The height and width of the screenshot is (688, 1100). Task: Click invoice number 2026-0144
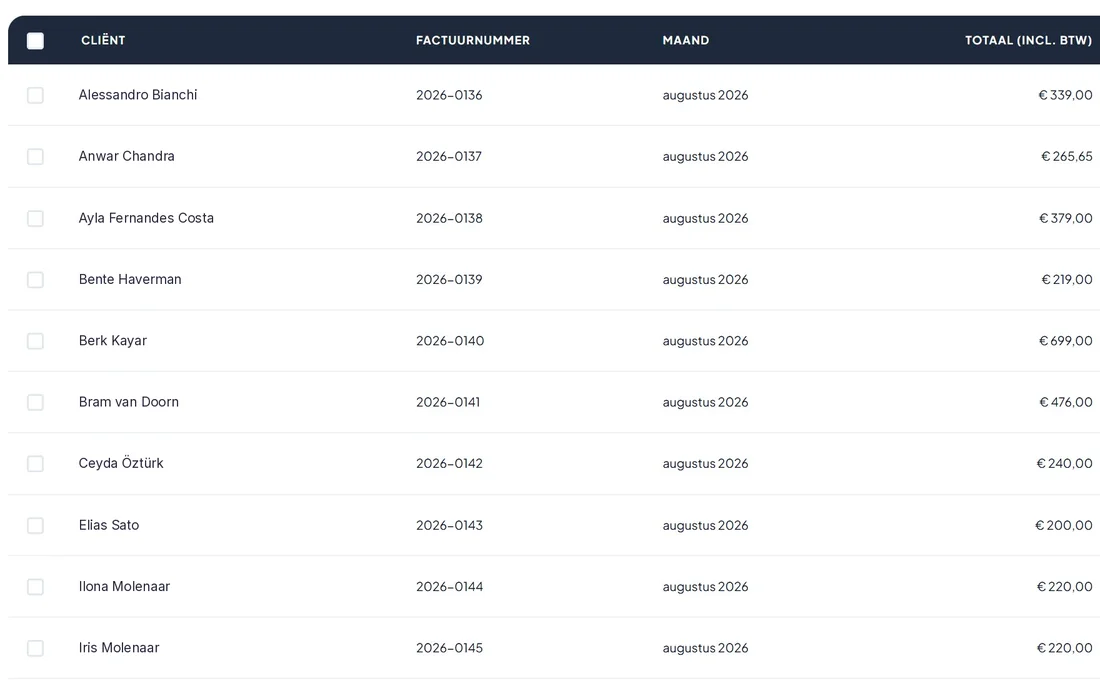point(450,586)
